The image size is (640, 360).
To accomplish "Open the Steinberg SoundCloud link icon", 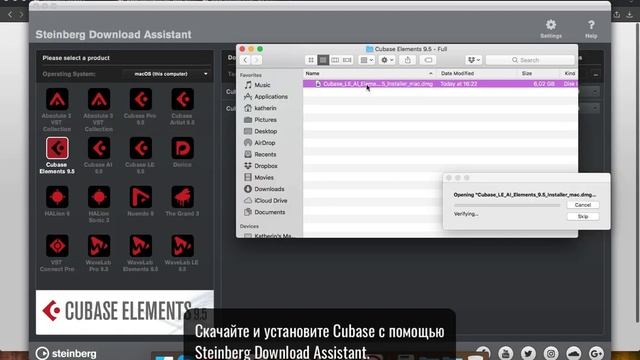I will click(x=573, y=353).
